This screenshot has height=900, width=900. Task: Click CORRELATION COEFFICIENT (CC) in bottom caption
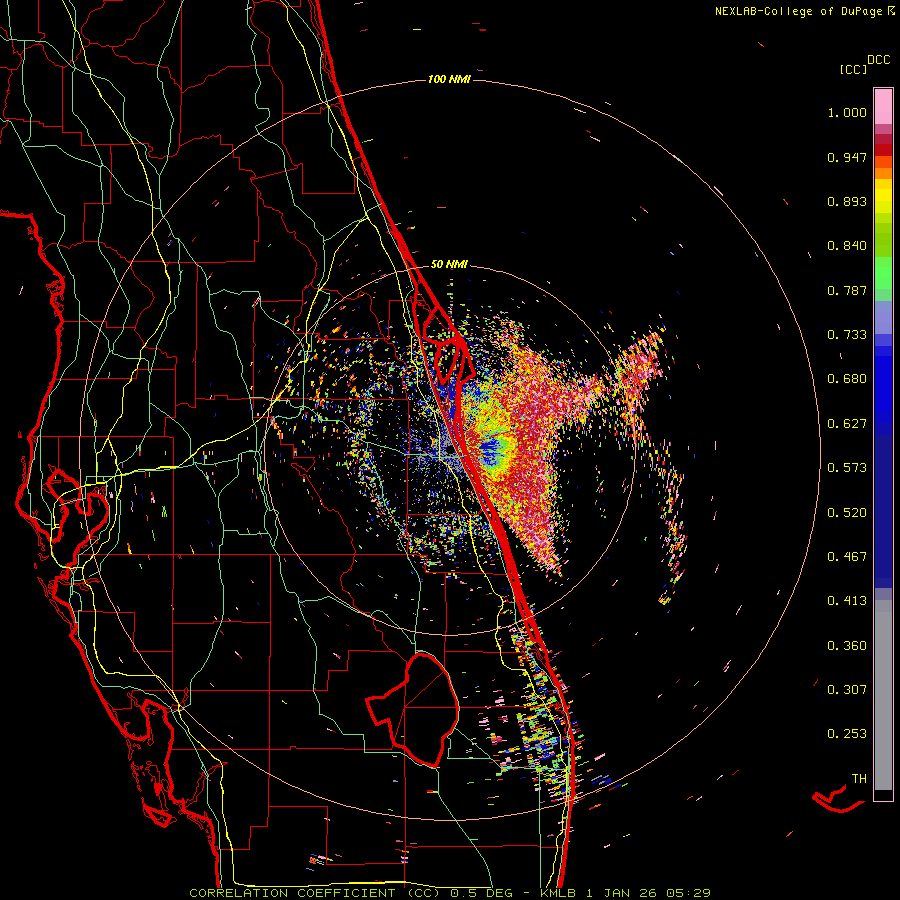(x=315, y=893)
